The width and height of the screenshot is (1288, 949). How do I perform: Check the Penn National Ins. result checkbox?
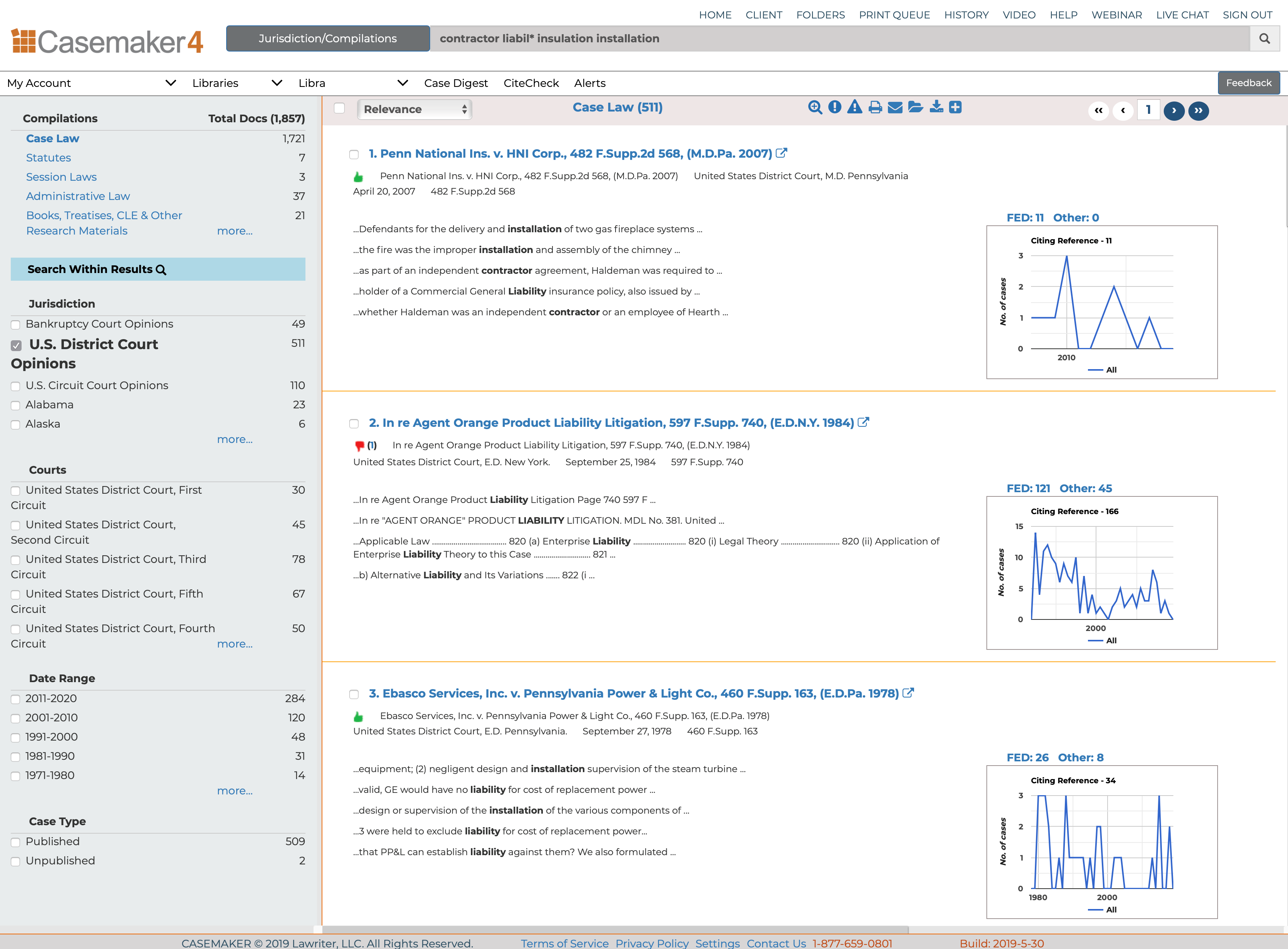click(x=354, y=155)
